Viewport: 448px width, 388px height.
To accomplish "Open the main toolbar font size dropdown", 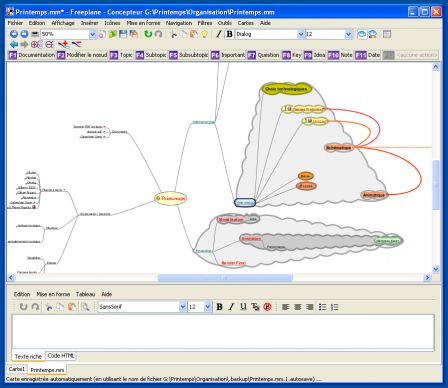I will click(348, 34).
